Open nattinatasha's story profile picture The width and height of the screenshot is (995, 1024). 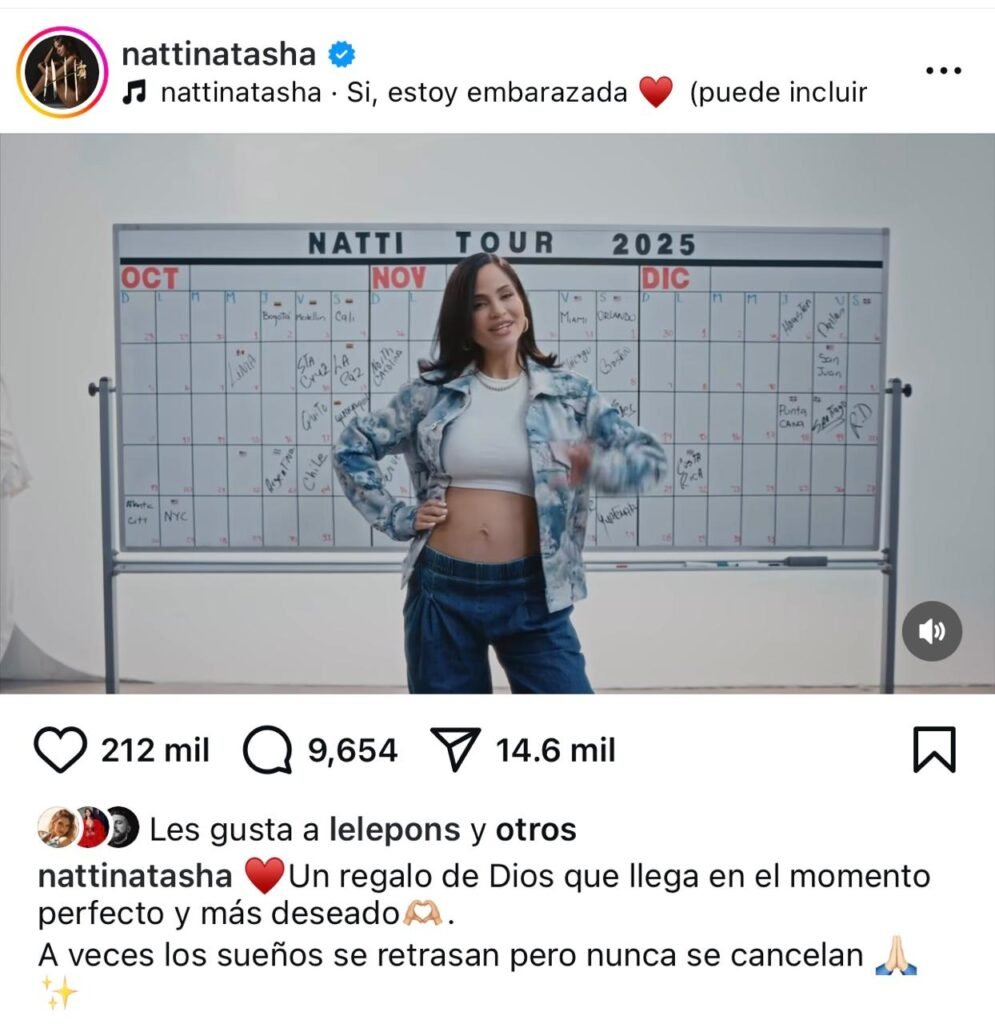(63, 72)
